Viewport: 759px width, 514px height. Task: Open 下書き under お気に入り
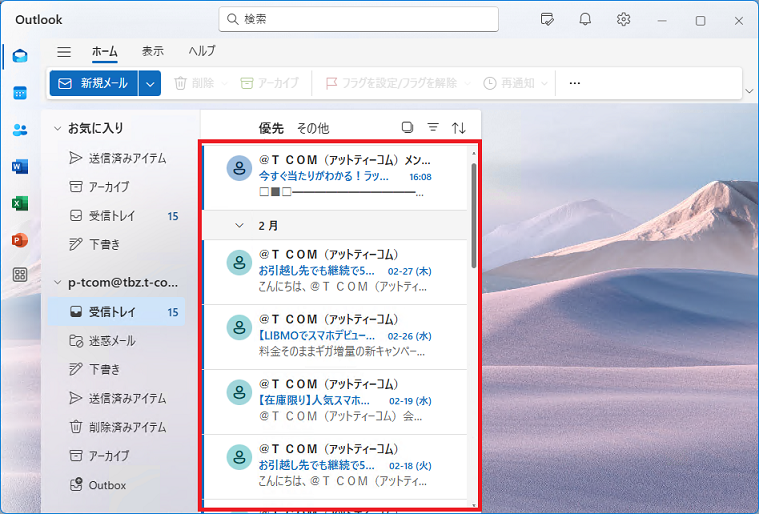pyautogui.click(x=117, y=244)
